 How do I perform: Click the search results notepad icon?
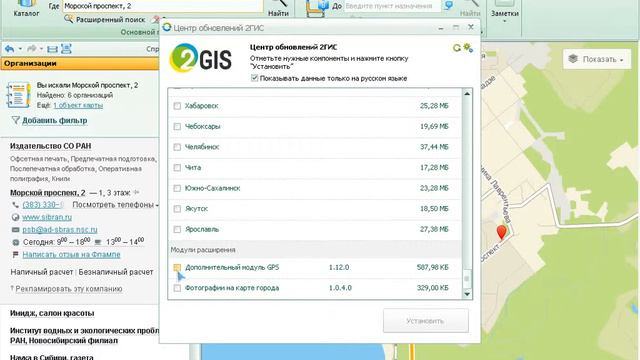(18, 95)
